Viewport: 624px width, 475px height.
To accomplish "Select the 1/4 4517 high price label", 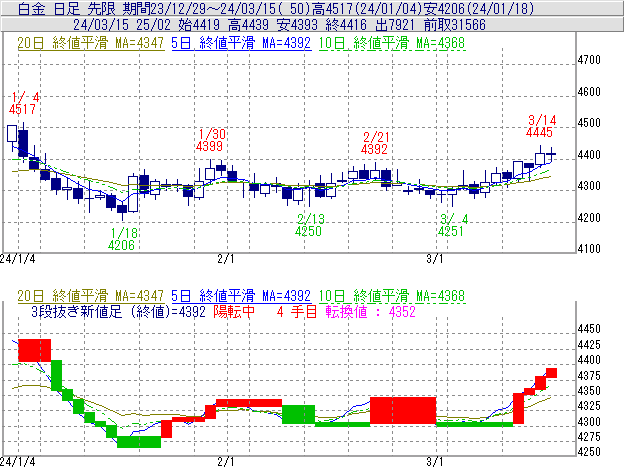I will pyautogui.click(x=24, y=103).
